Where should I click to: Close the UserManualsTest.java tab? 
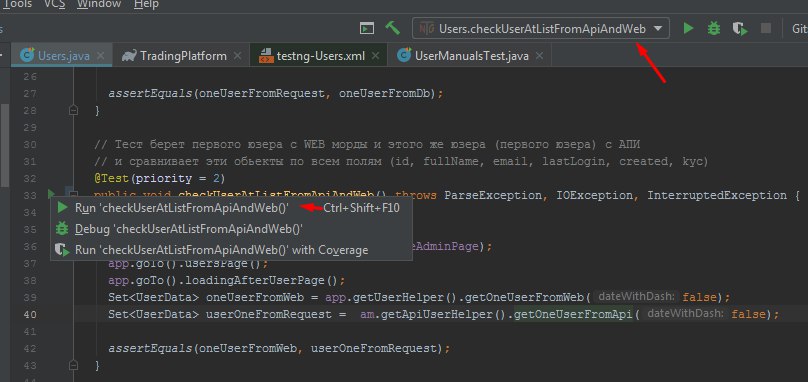(540, 56)
